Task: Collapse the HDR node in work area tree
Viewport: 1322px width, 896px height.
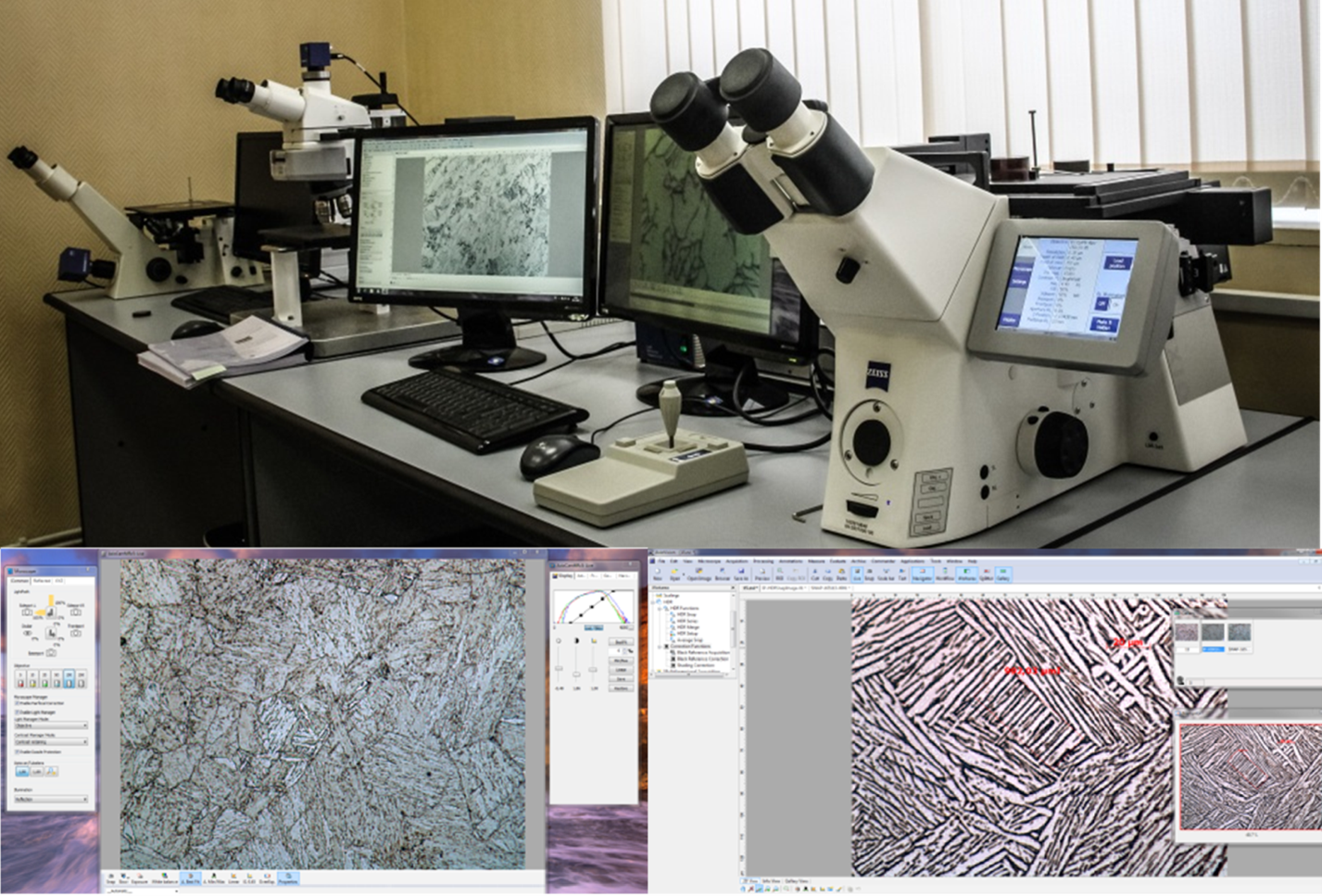Action: 652,602
